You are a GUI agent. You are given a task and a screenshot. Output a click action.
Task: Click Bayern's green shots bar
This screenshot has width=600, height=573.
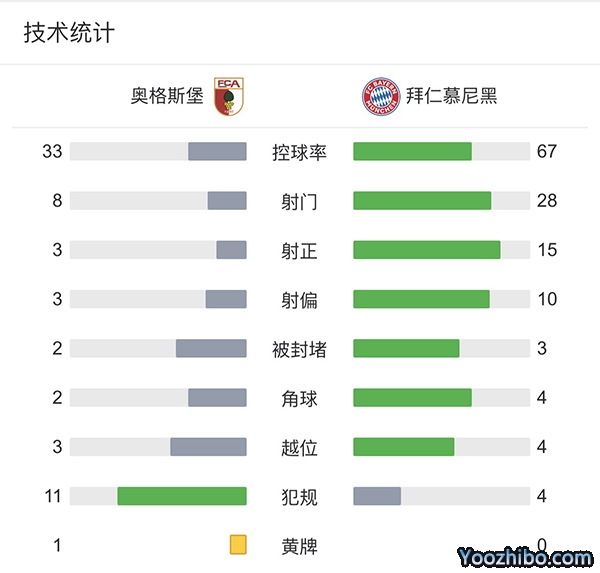click(x=422, y=201)
